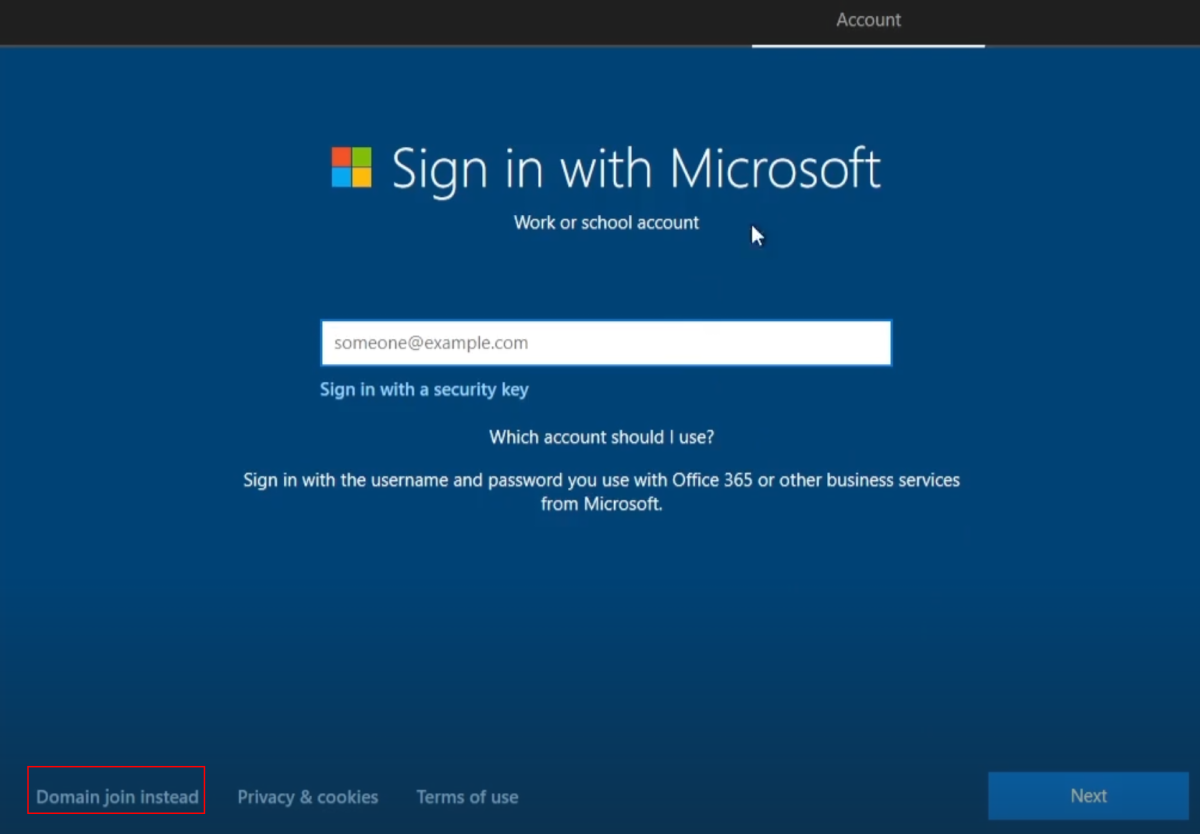Click the Office 365 sign-in description line
Image resolution: width=1200 pixels, height=834 pixels.
(601, 480)
